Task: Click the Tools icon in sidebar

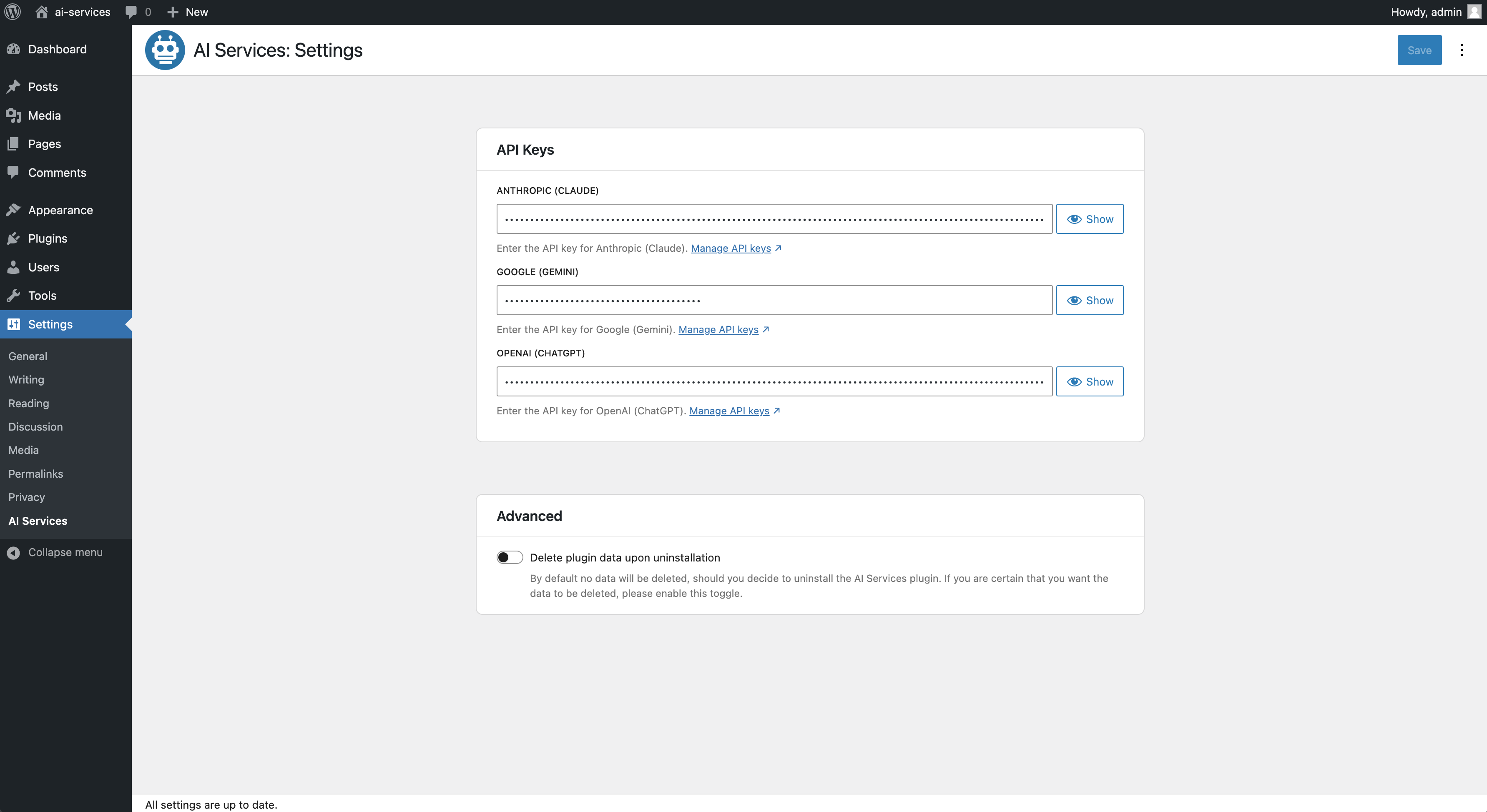Action: 14,295
